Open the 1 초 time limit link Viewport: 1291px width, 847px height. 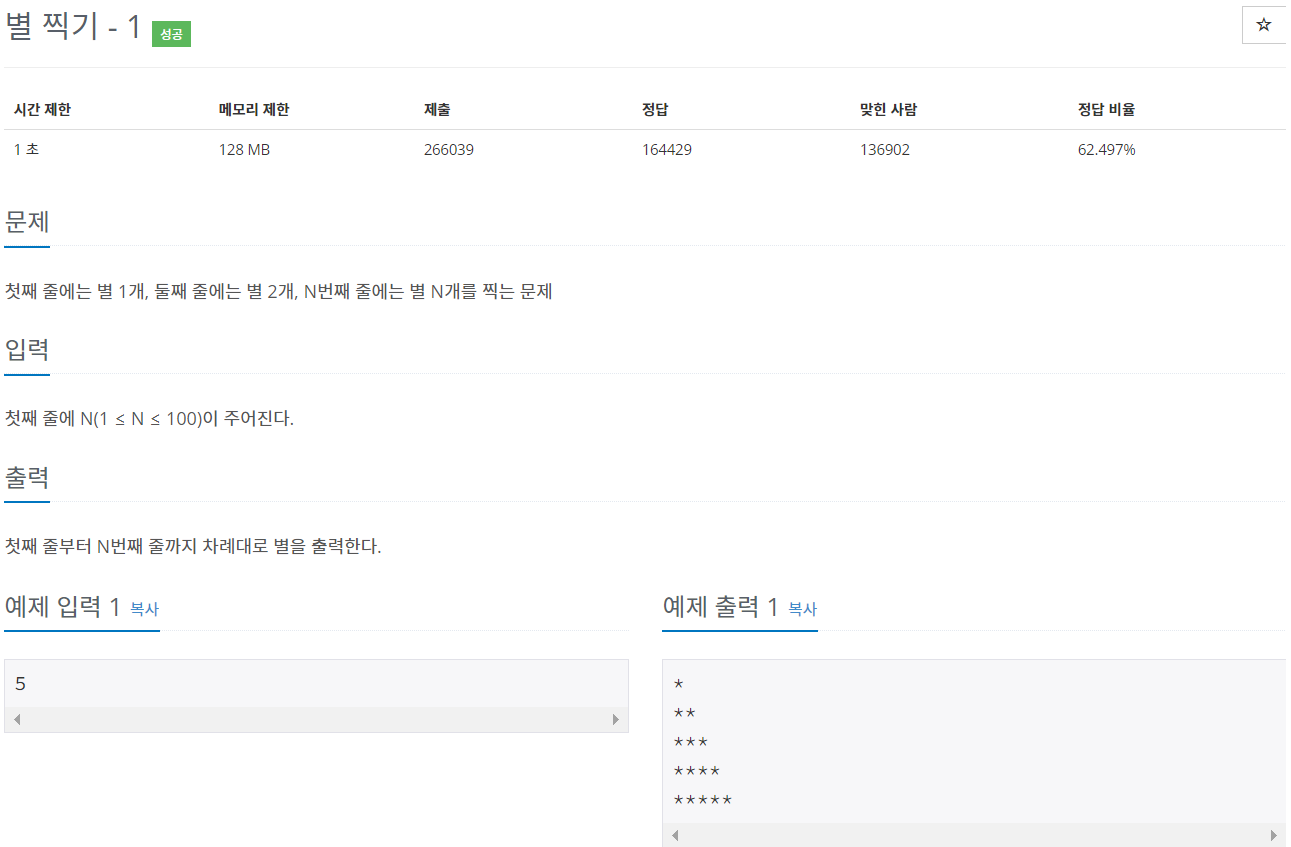pyautogui.click(x=24, y=148)
